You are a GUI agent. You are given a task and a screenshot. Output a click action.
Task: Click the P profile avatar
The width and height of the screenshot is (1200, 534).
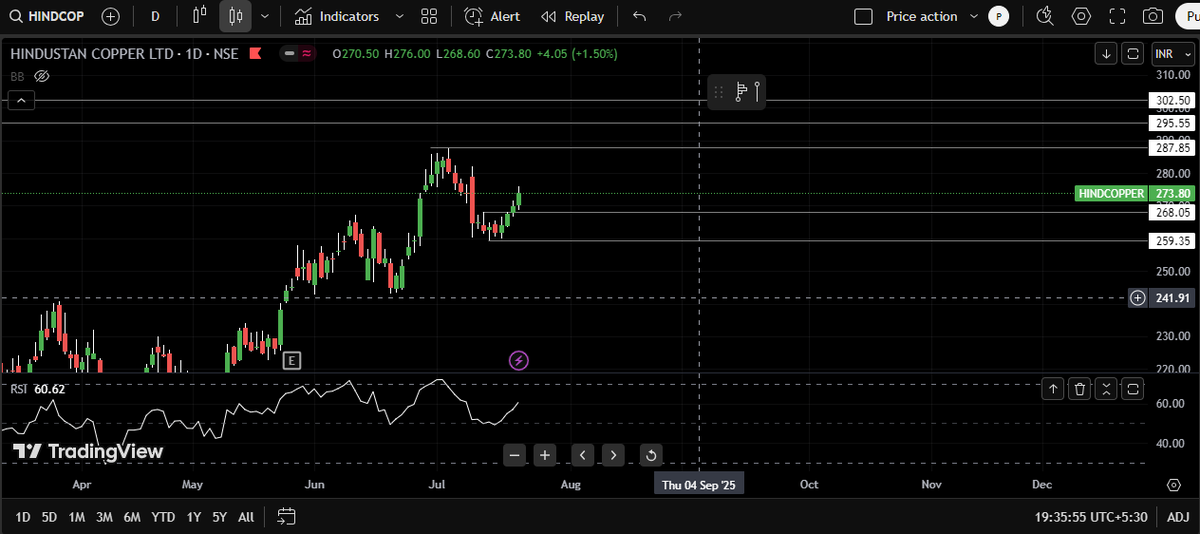(x=998, y=16)
